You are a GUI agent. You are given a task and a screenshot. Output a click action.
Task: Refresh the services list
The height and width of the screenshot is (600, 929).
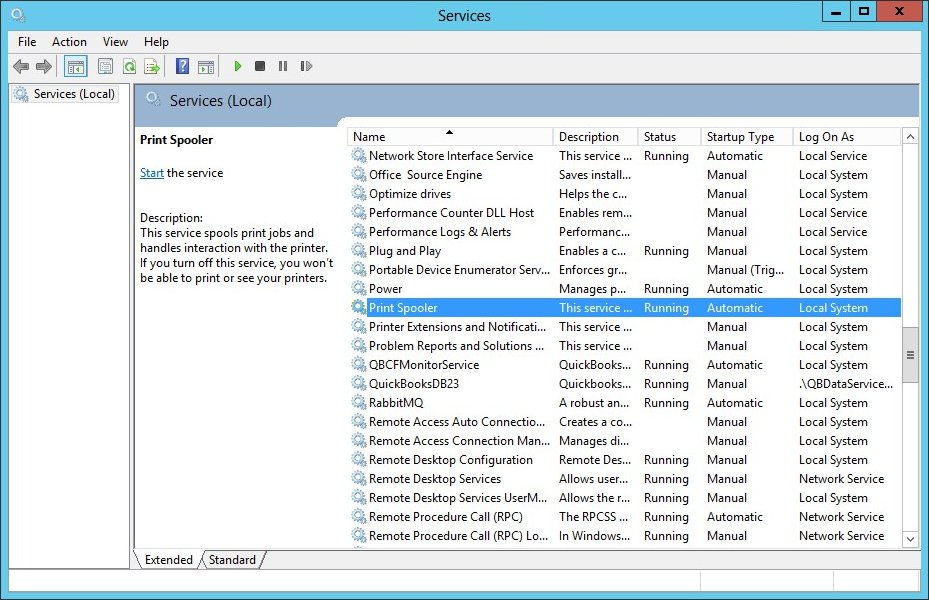click(129, 66)
